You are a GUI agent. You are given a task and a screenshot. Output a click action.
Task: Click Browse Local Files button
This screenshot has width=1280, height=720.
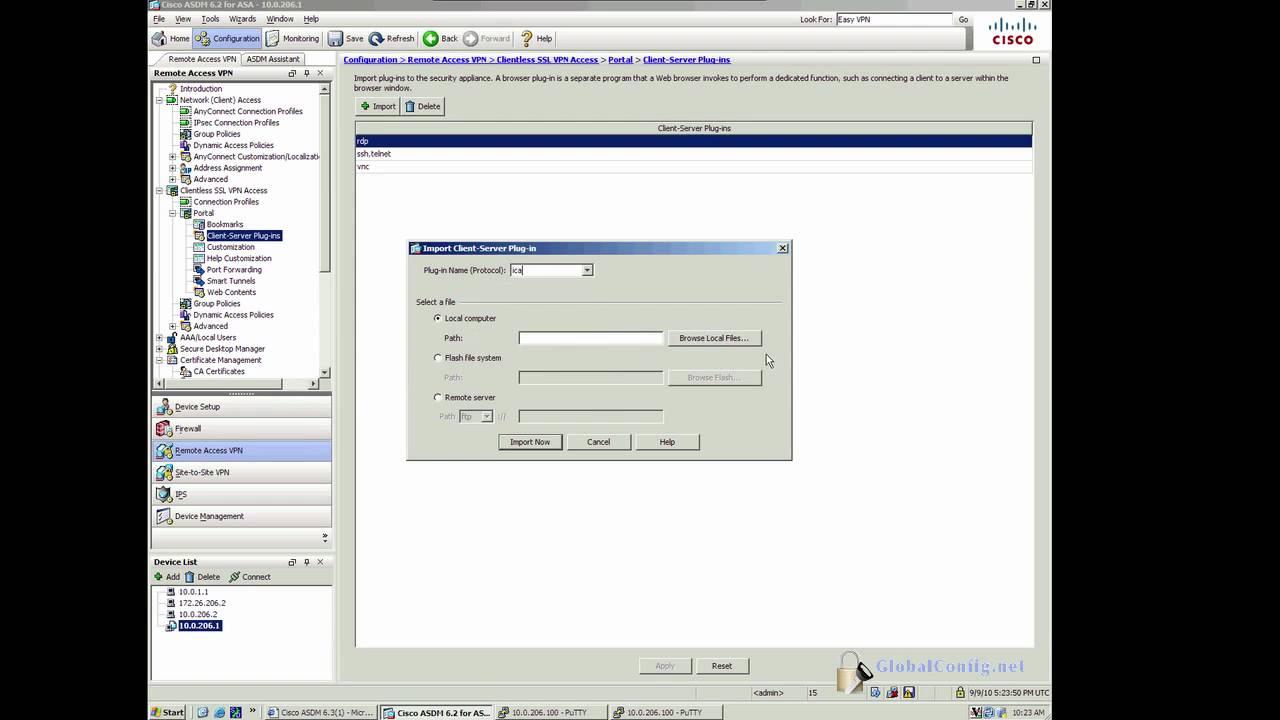click(714, 338)
